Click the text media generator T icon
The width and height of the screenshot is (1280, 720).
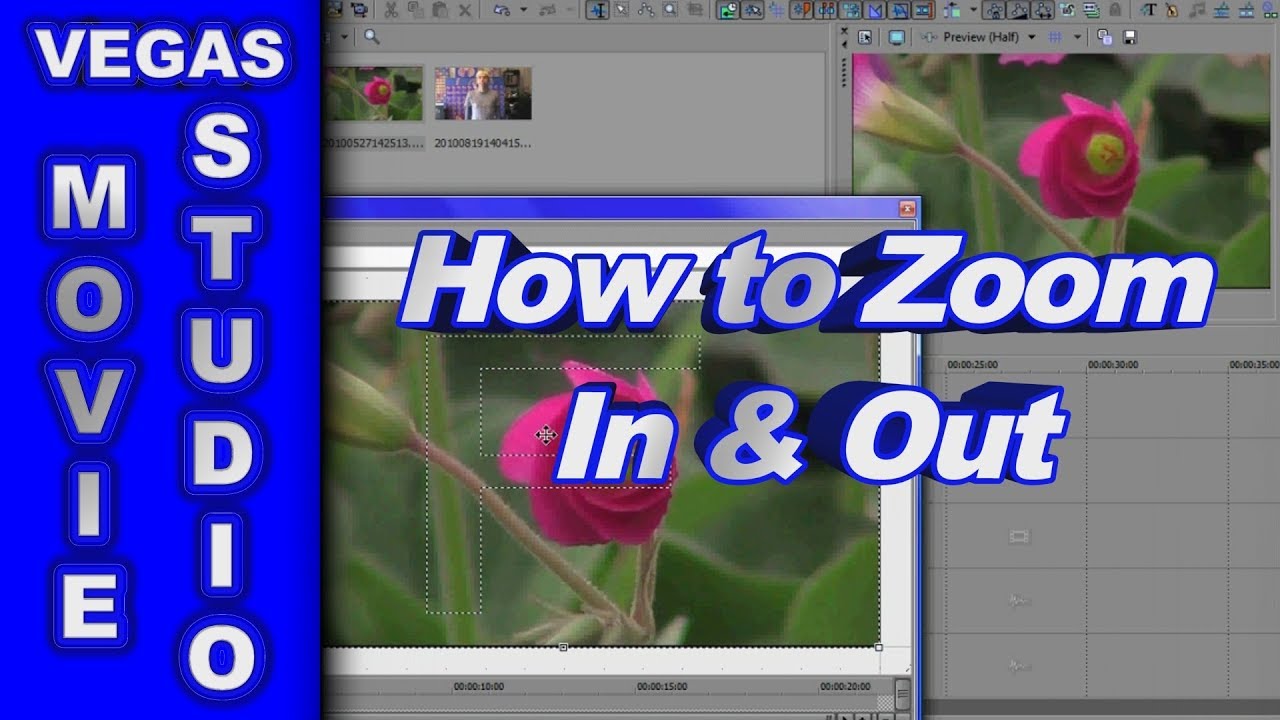(x=1149, y=10)
